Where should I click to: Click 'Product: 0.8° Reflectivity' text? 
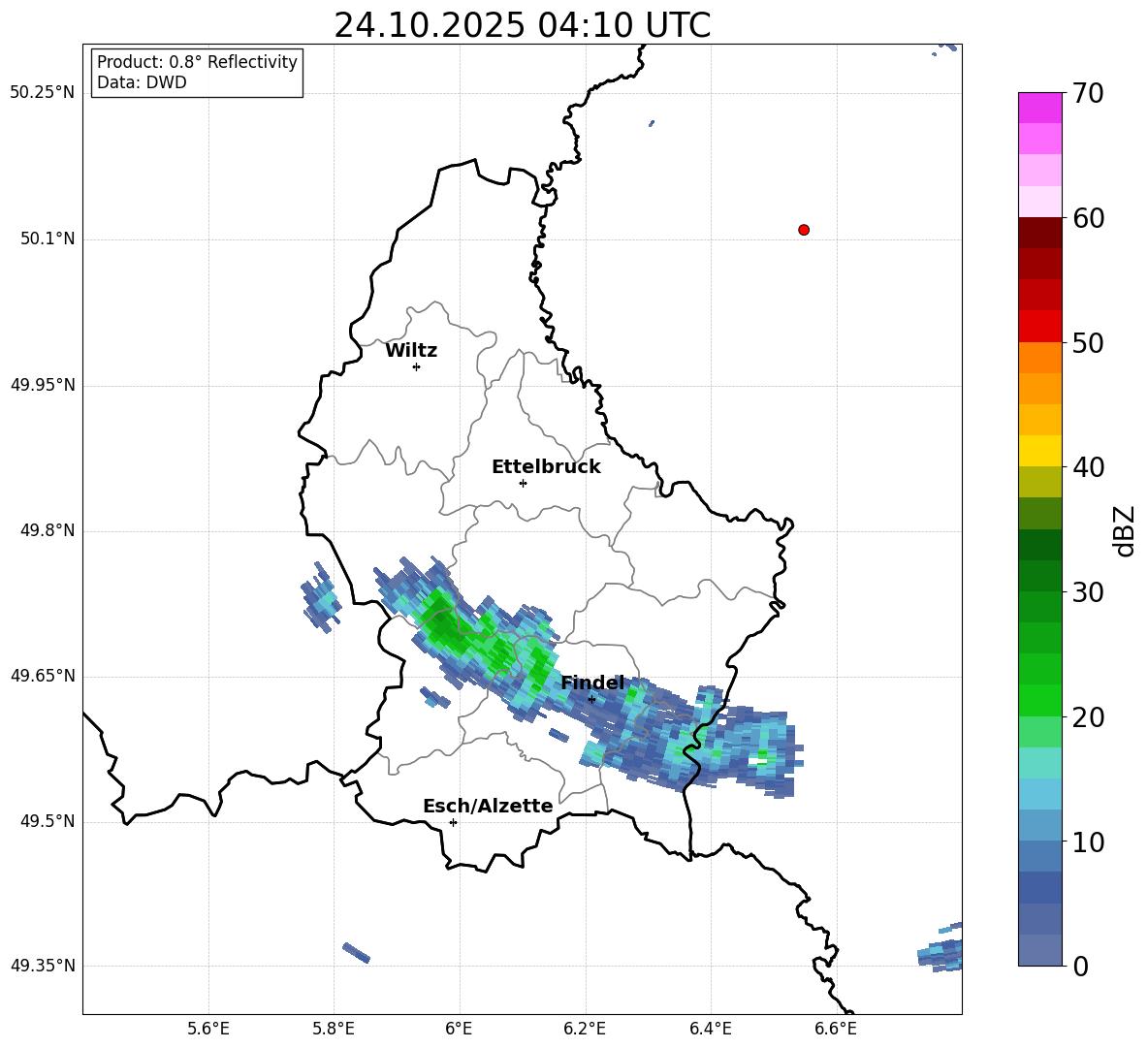click(197, 62)
